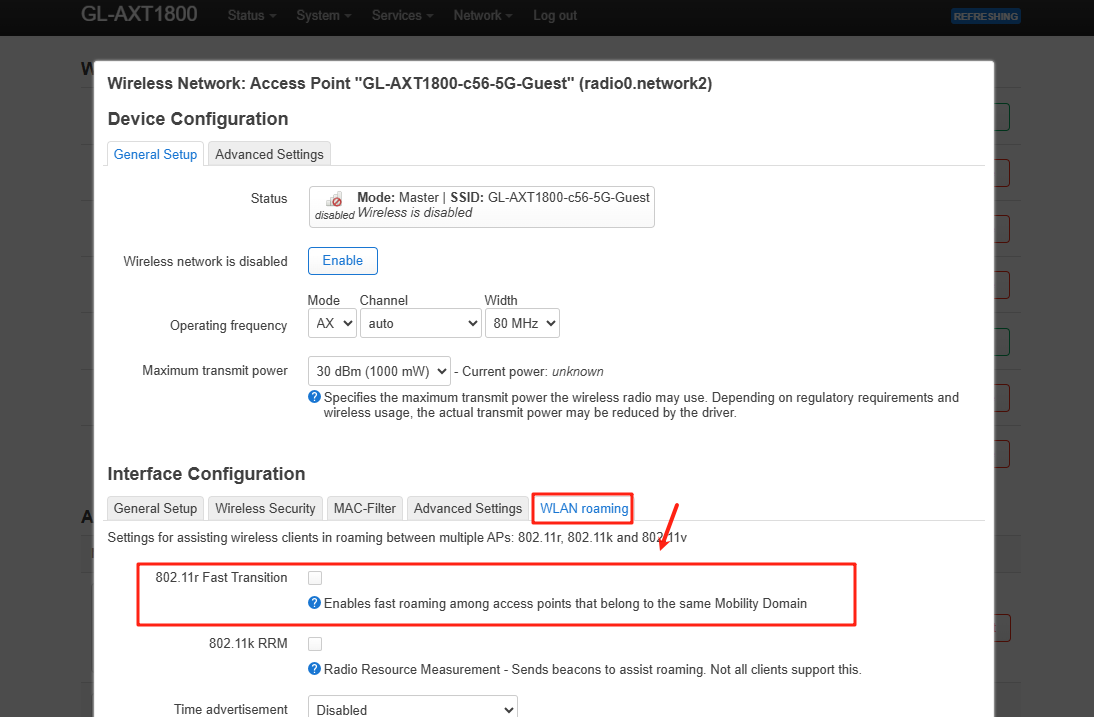Viewport: 1094px width, 717px height.
Task: Open the Mode dropdown set to AX
Action: [332, 323]
